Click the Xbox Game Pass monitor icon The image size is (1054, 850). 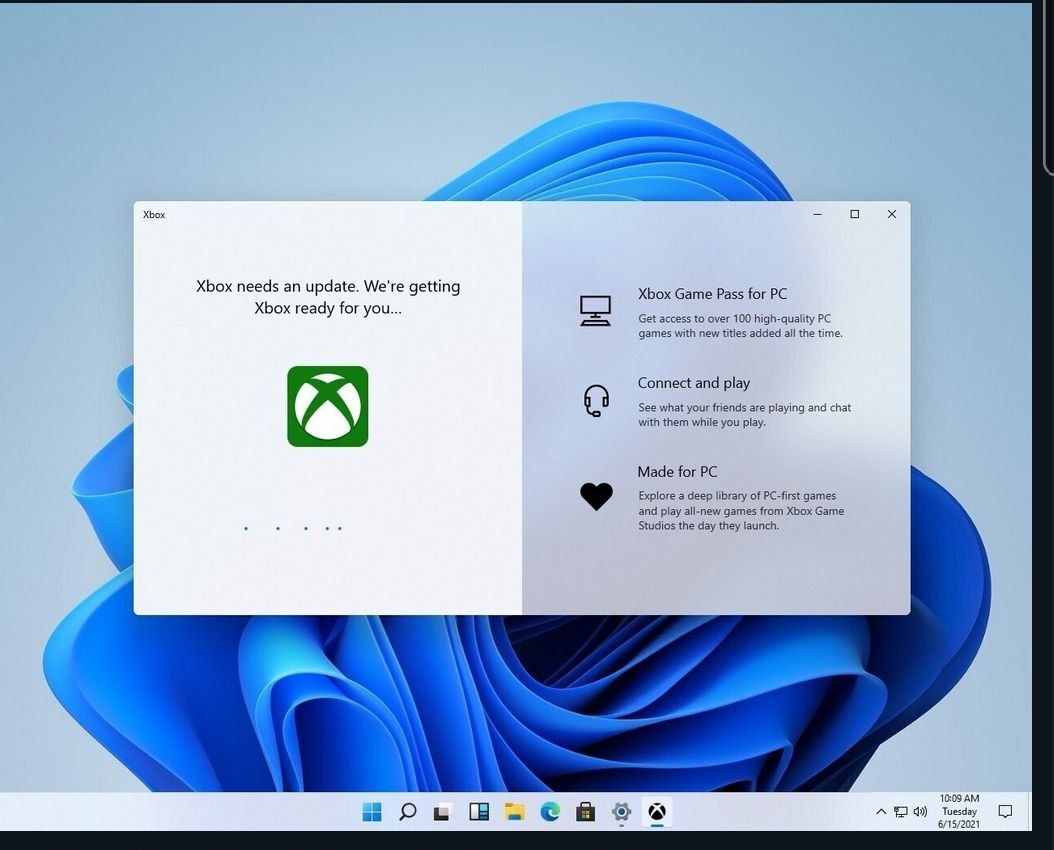[x=596, y=311]
